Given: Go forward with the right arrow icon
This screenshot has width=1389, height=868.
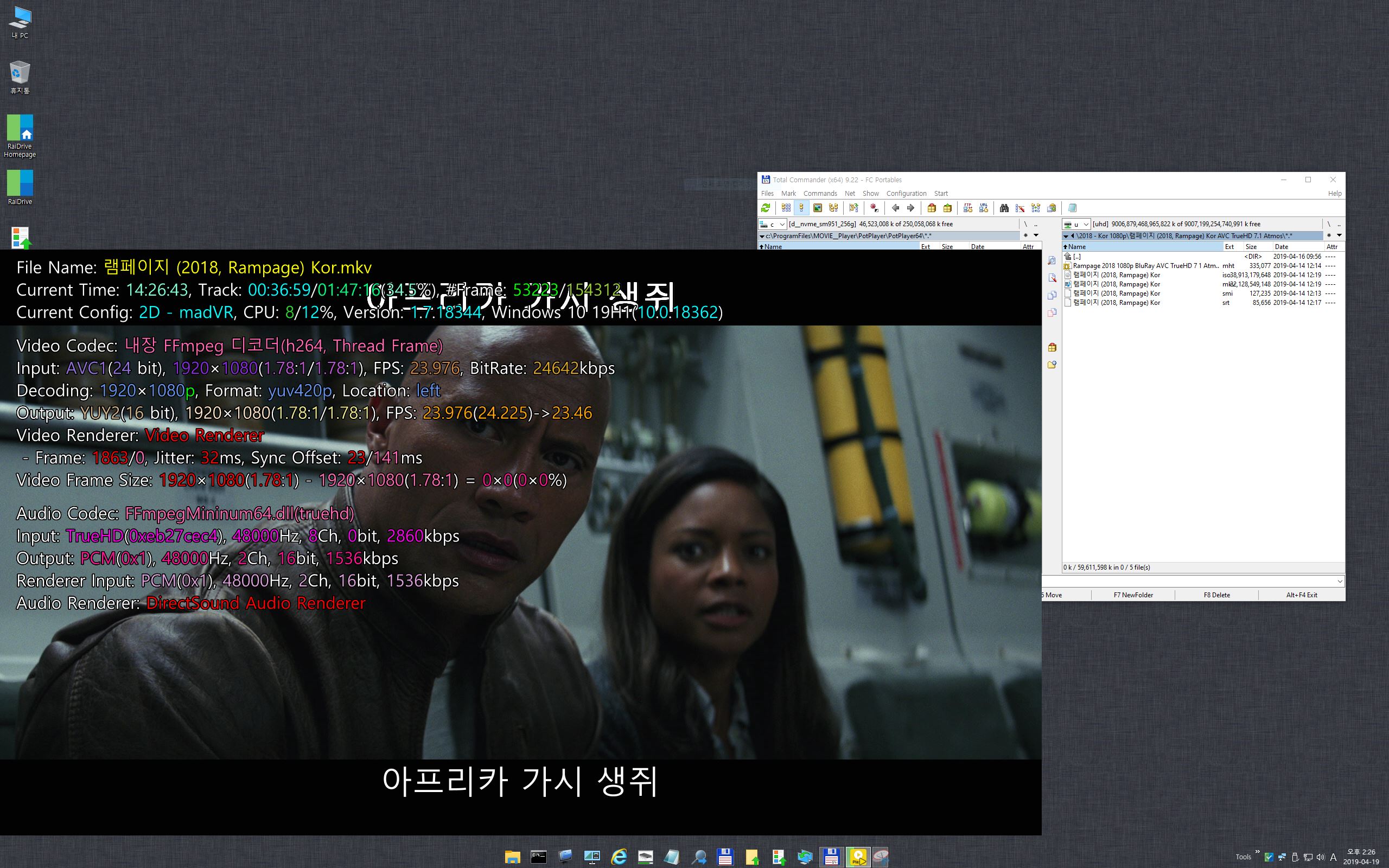Looking at the screenshot, I should click(911, 208).
